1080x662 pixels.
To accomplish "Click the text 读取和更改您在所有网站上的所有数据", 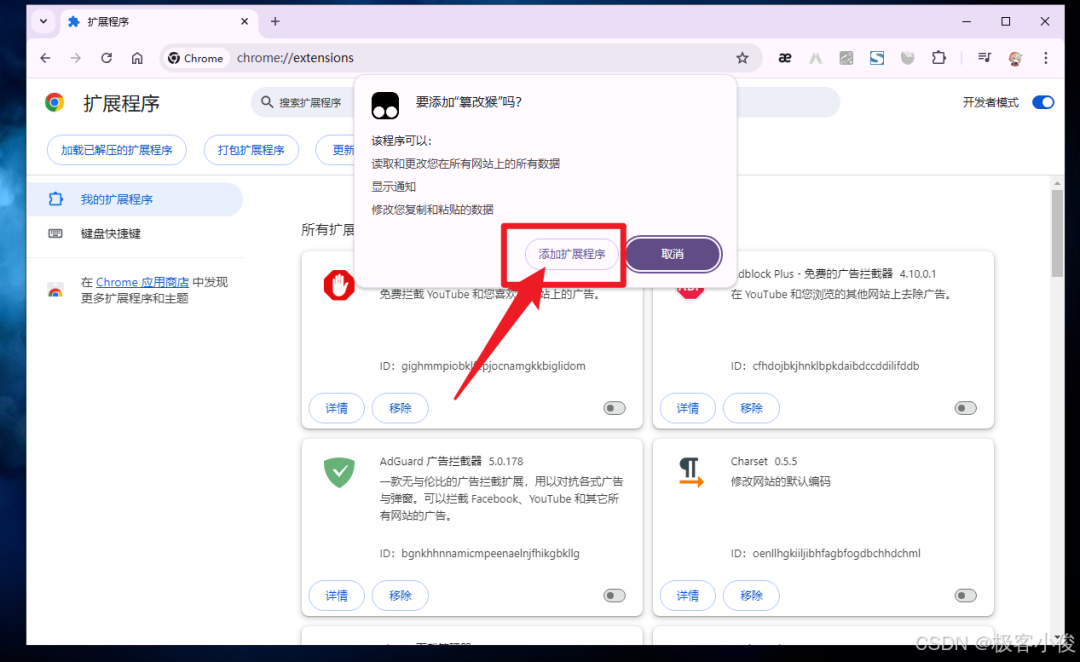I will tap(466, 163).
